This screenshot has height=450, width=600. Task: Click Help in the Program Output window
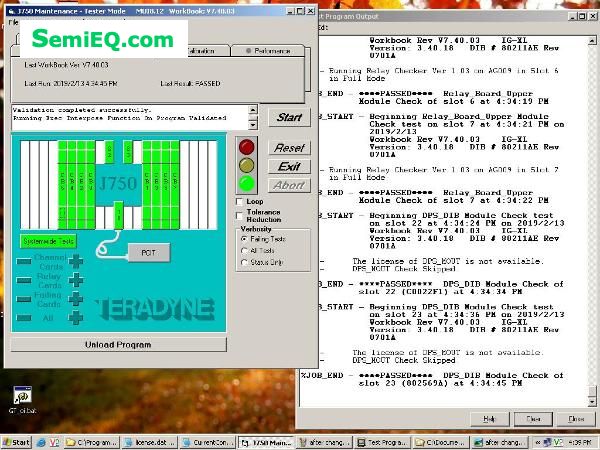pyautogui.click(x=489, y=419)
